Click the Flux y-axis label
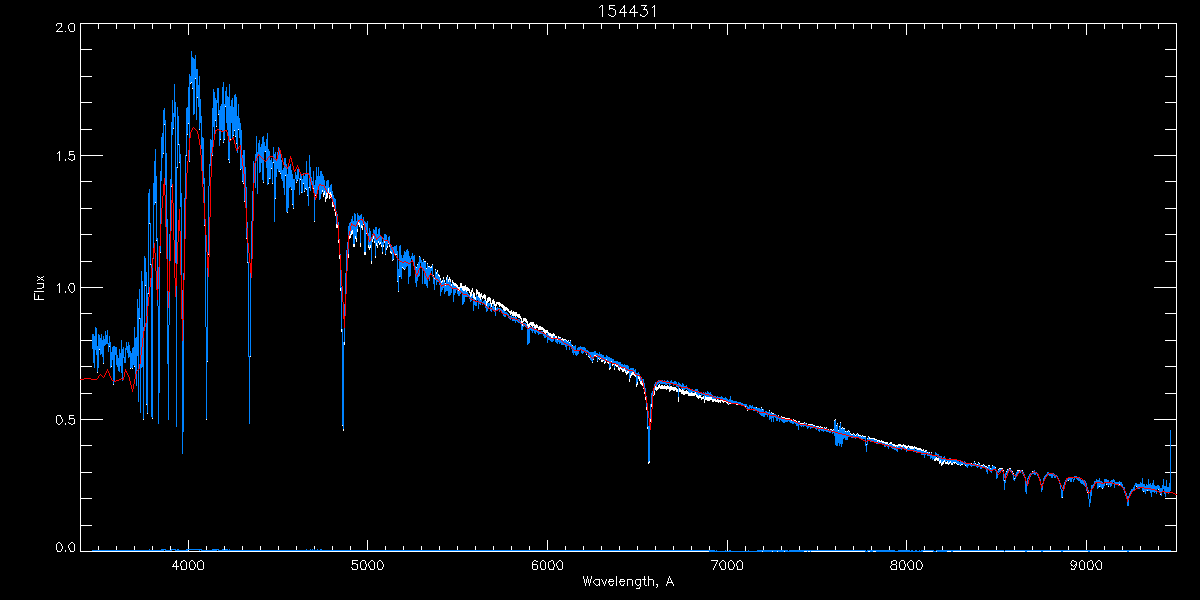 coord(40,288)
